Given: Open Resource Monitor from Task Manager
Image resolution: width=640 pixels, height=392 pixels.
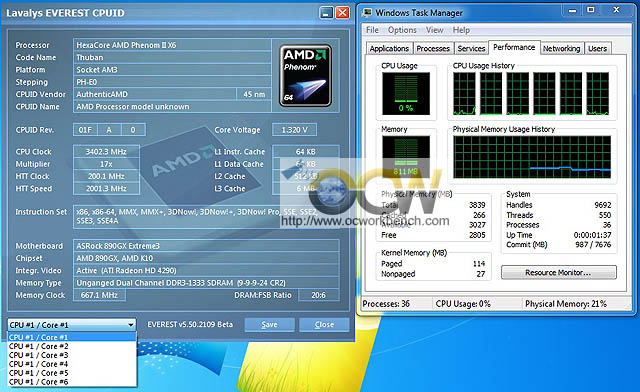Looking at the screenshot, I should click(558, 272).
